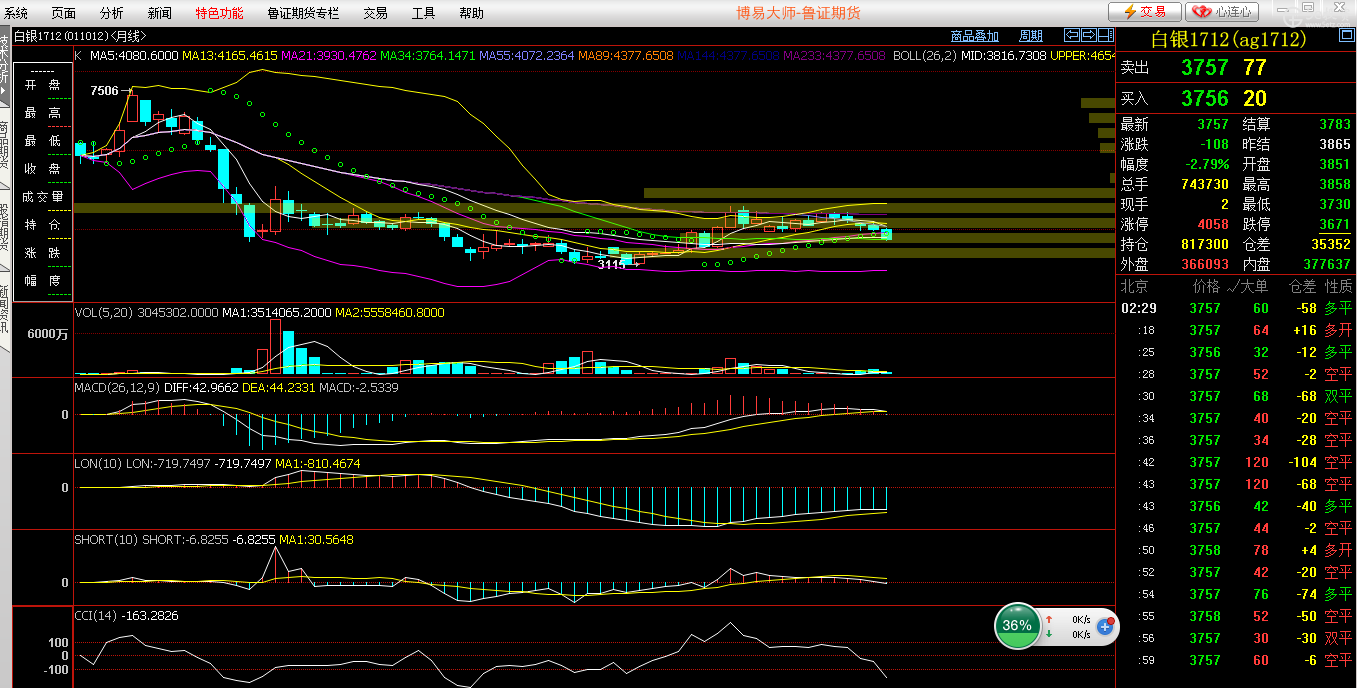Click the MACD(26,12,9) indicator label
This screenshot has height=688, width=1357.
tap(119, 387)
